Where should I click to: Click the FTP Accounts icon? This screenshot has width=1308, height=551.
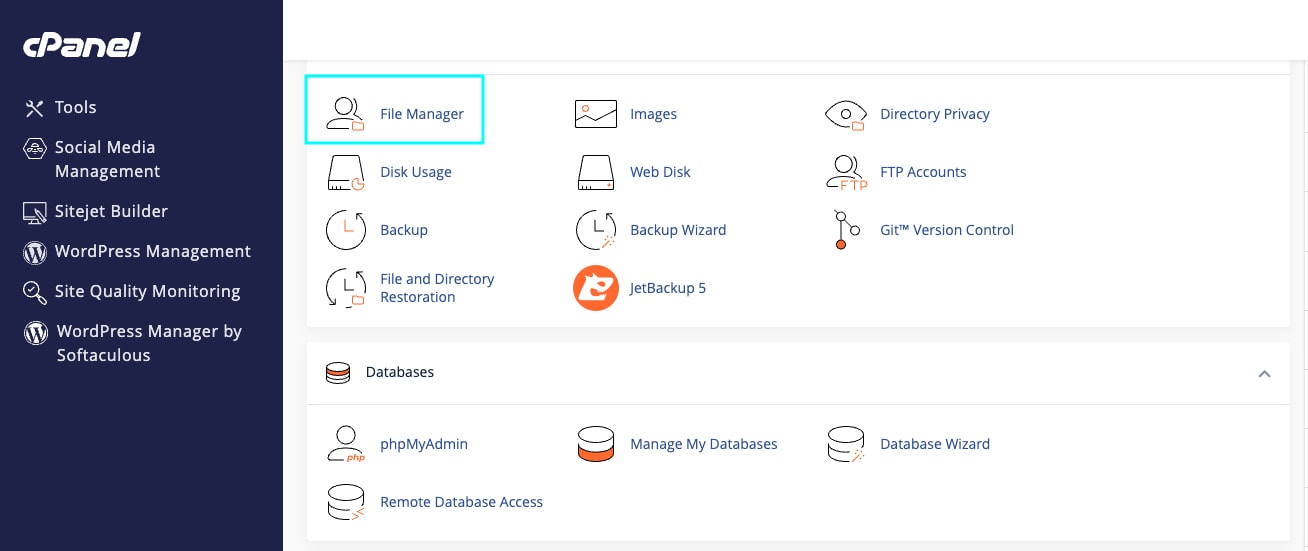click(x=845, y=172)
